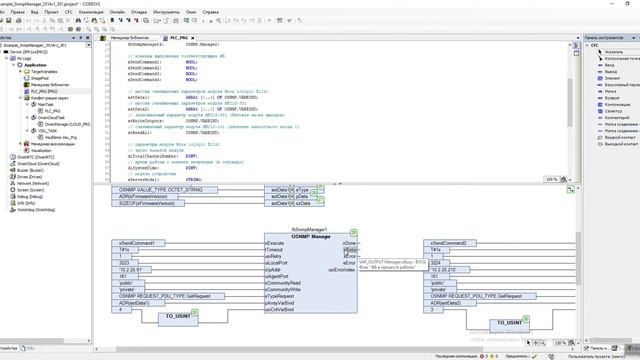Open the Отладка menu

coord(139,12)
